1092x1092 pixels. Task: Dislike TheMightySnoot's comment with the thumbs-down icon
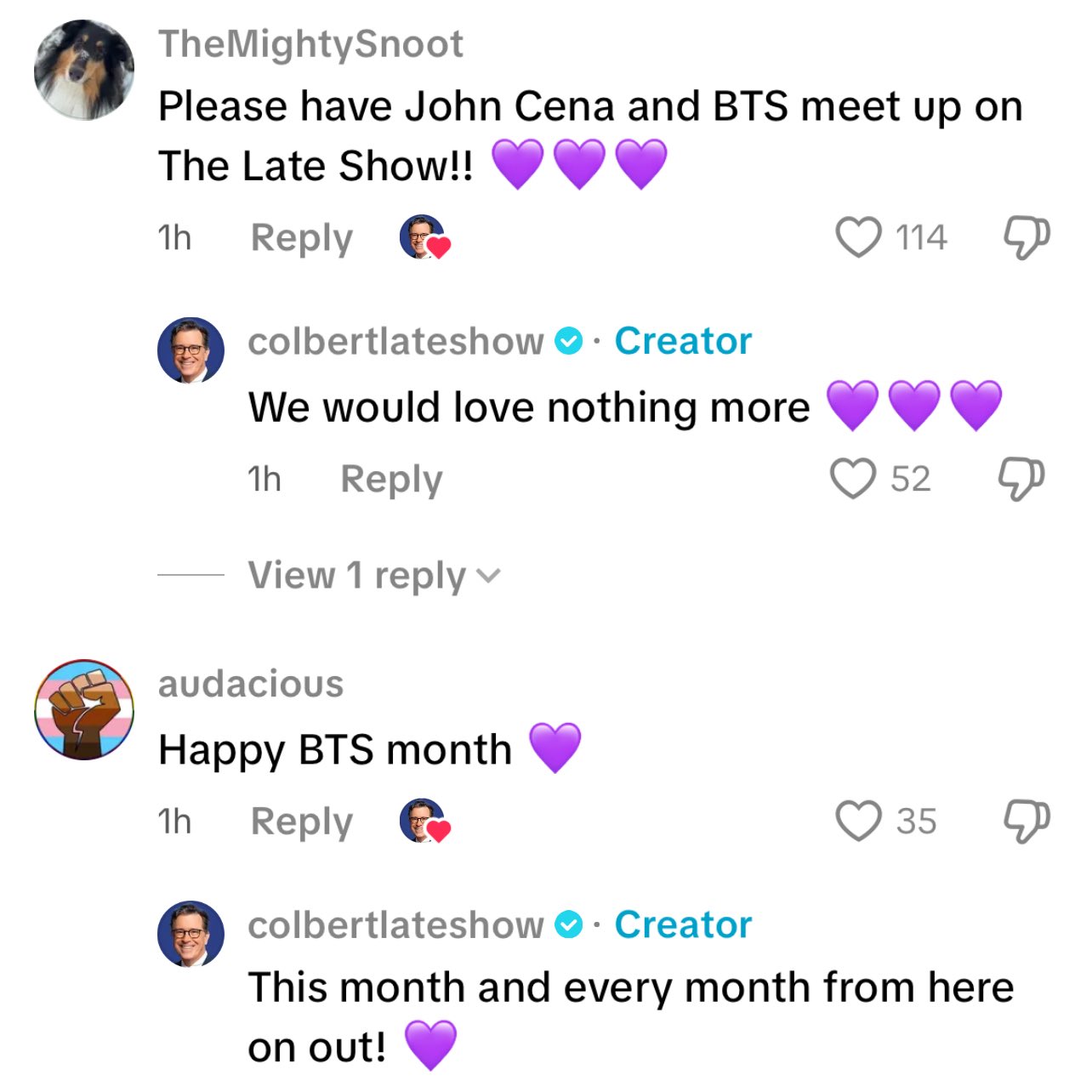click(x=1027, y=238)
